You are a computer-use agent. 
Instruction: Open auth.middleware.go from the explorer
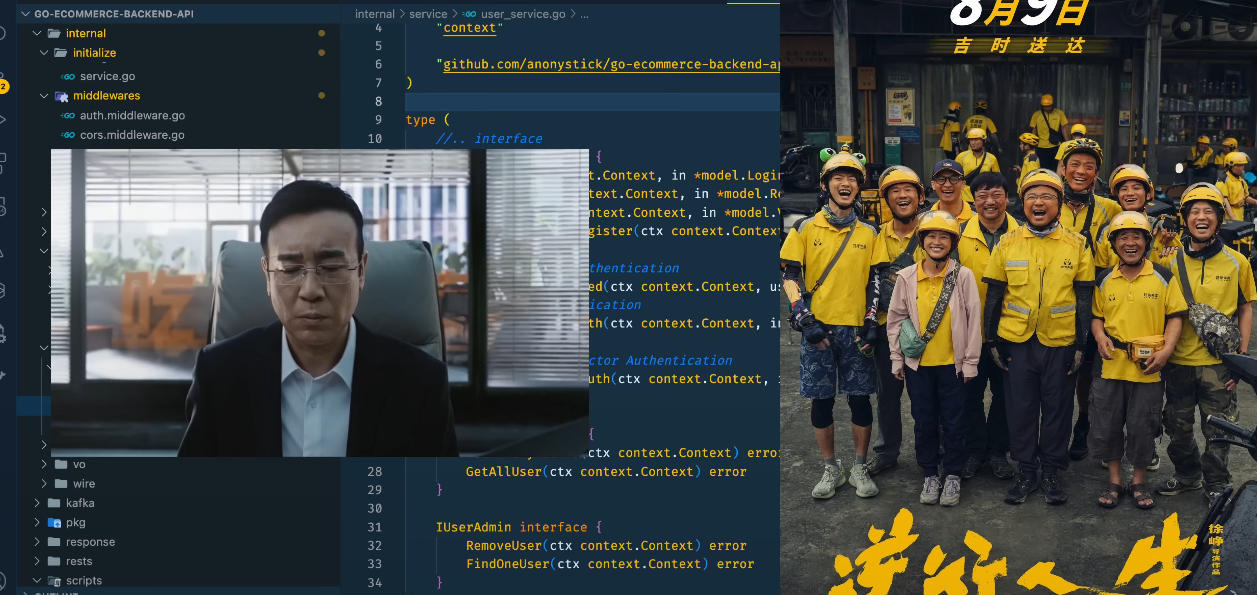click(132, 116)
